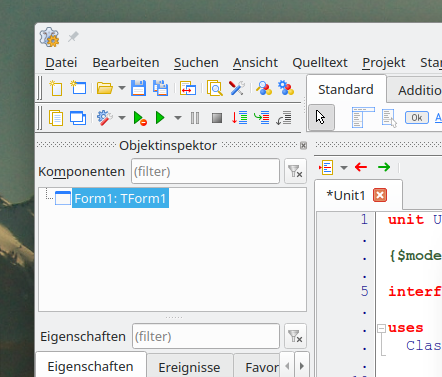
Task: Switch to the Ereignisse tab
Action: pos(189,367)
